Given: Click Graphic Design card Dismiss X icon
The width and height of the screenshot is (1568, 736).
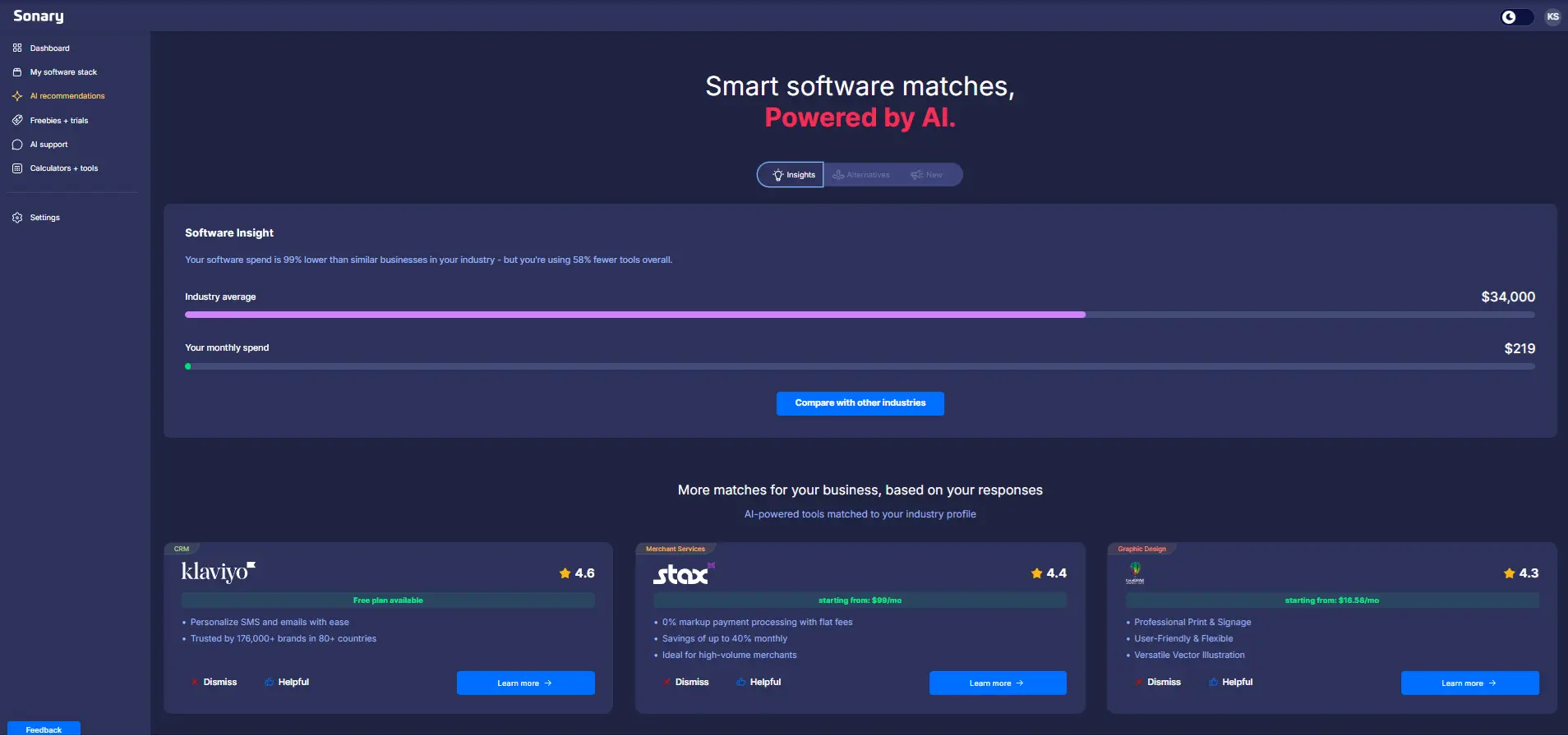Looking at the screenshot, I should (x=1139, y=682).
